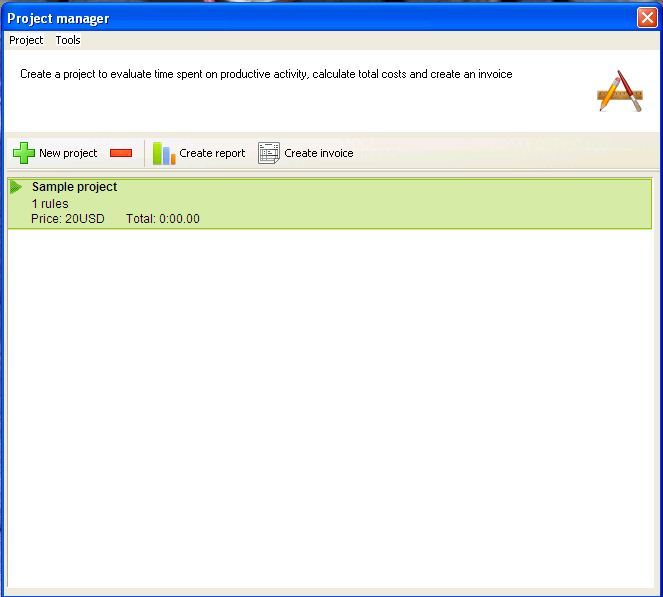Click the Price: 20USD value
This screenshot has width=663, height=597.
coord(67,219)
